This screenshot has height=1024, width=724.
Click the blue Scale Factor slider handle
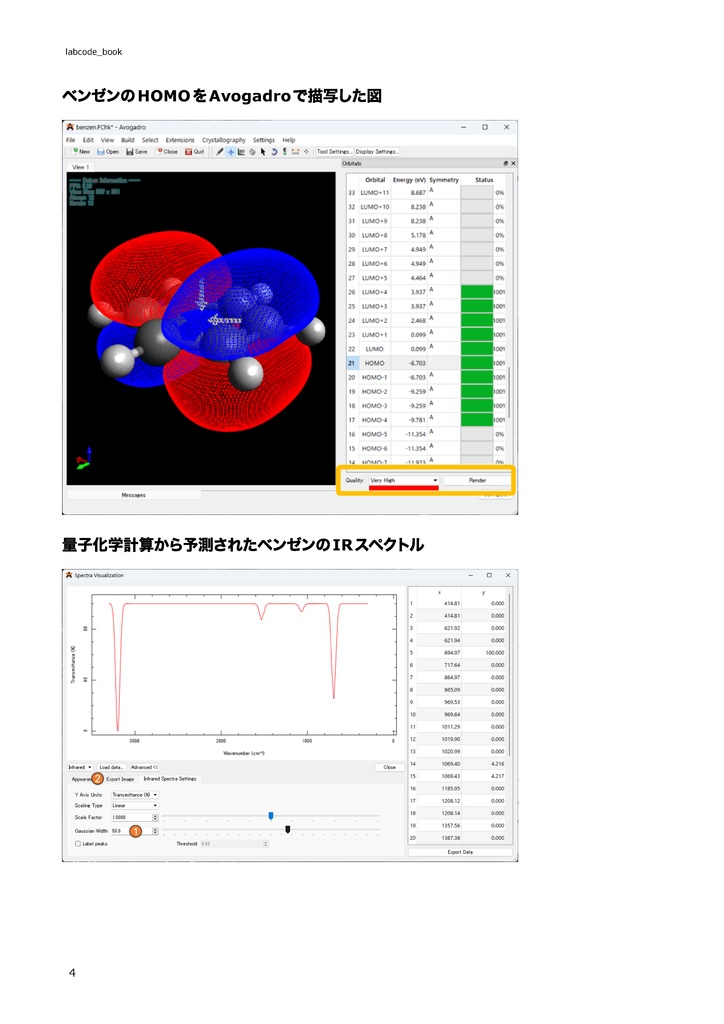(271, 816)
